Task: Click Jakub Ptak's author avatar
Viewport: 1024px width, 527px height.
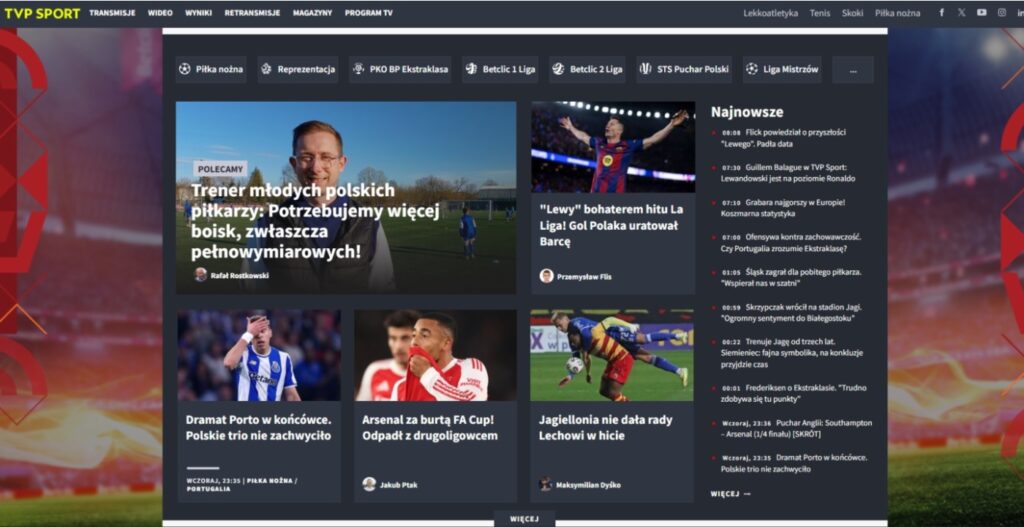Action: (369, 484)
